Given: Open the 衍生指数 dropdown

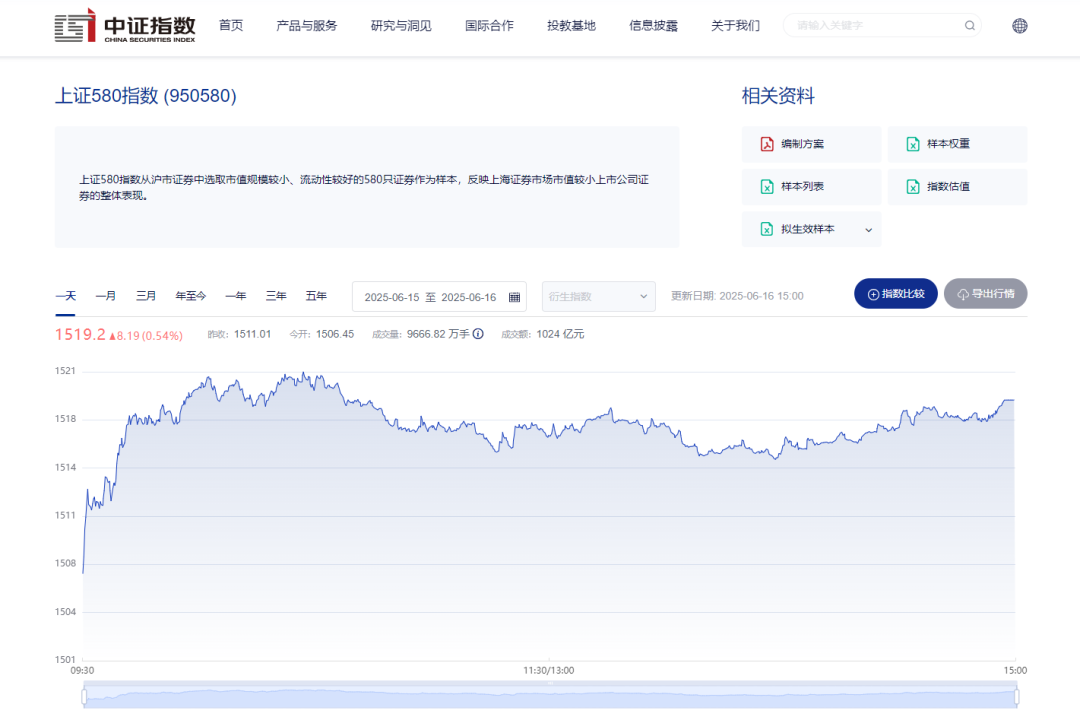Looking at the screenshot, I should point(599,296).
